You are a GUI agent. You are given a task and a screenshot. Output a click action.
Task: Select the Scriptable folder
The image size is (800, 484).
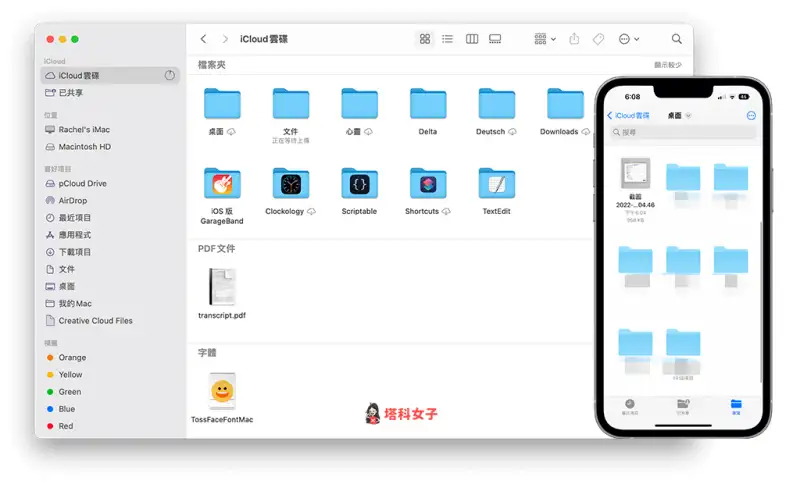(360, 184)
